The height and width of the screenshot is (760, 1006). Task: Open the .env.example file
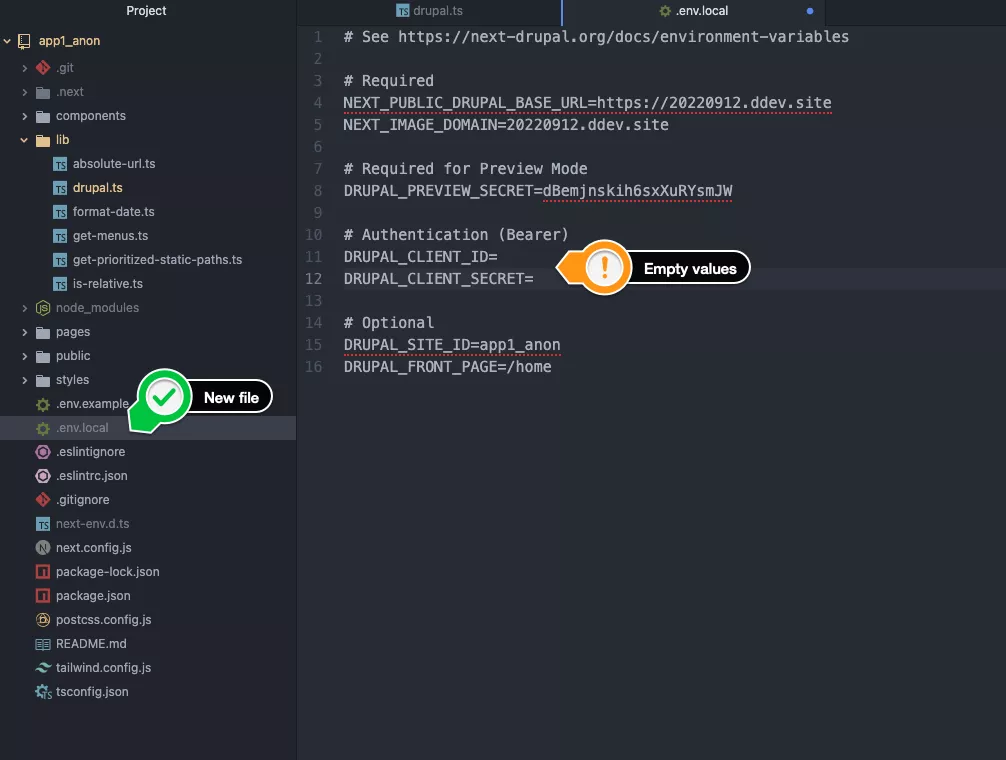coord(92,404)
